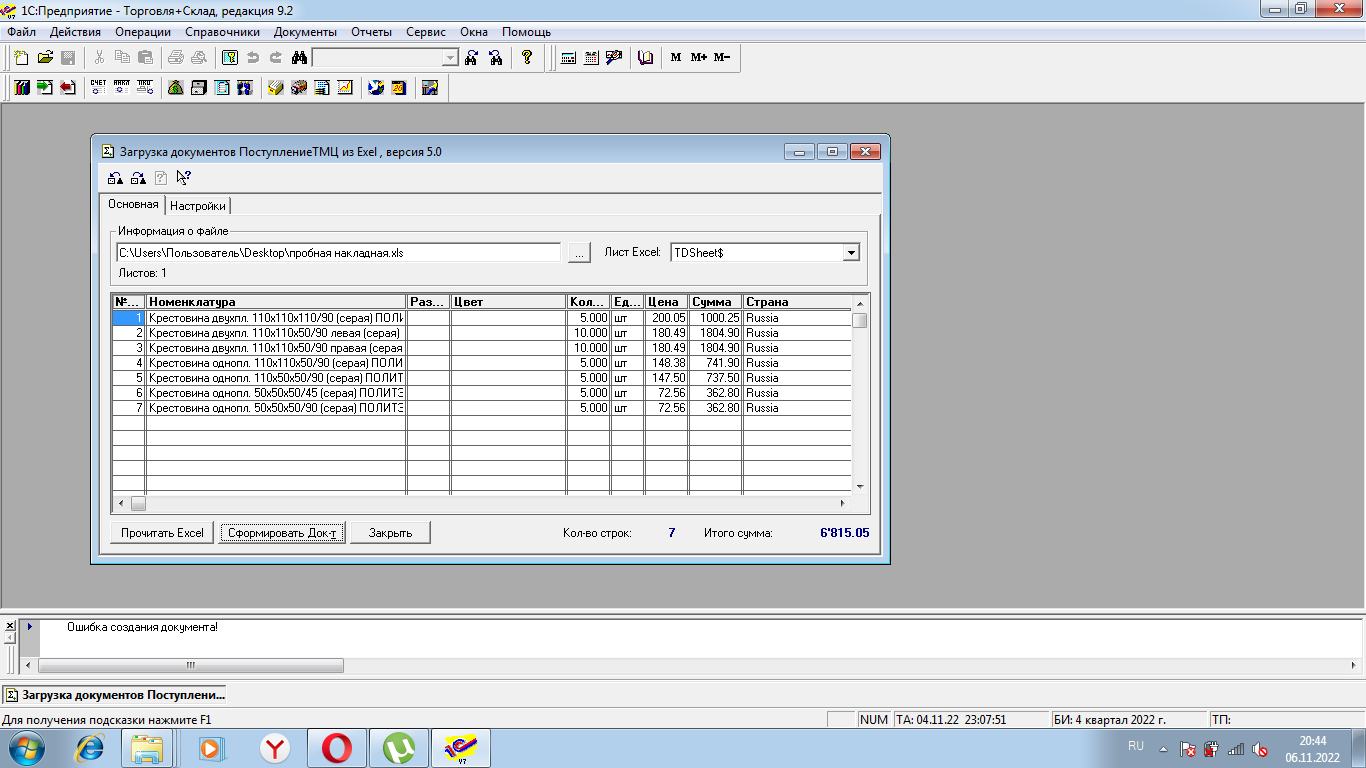
Task: Click "Ошибка создания документа!" message
Action: [142, 627]
